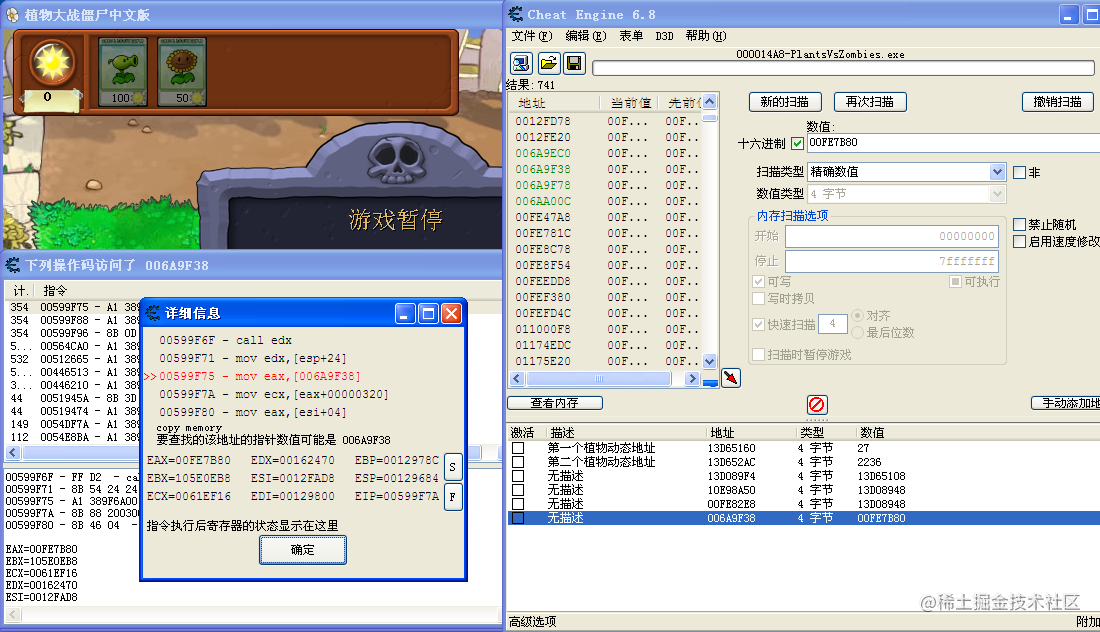Click the result list scroll-down arrow
Screen dimensions: 1100x632
[709, 361]
